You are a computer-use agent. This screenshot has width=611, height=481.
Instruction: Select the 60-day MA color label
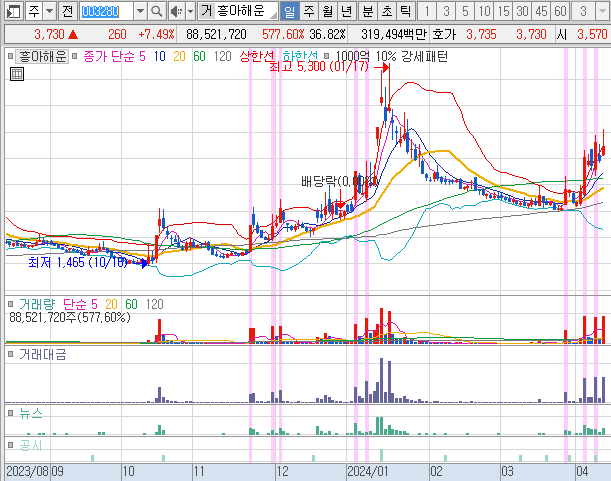(x=199, y=57)
